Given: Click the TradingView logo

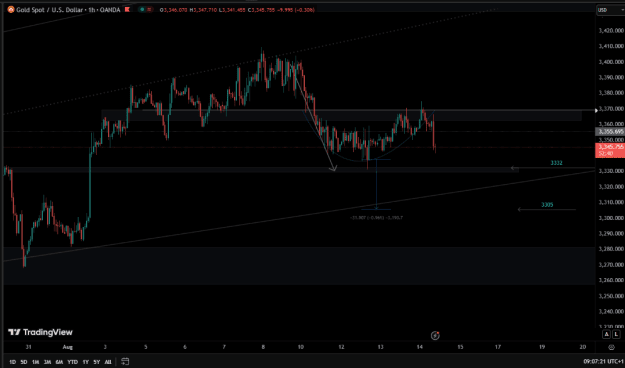Looking at the screenshot, I should pyautogui.click(x=40, y=332).
